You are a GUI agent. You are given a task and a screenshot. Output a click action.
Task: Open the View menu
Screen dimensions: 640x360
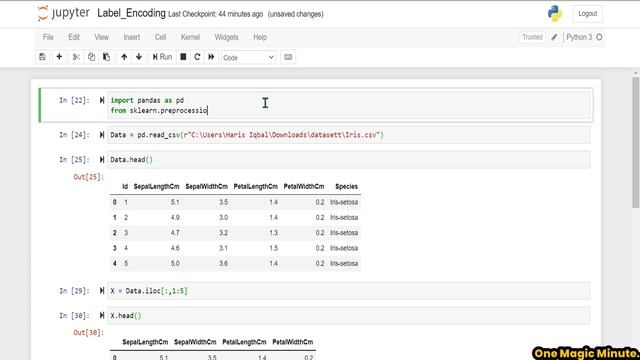coord(102,37)
